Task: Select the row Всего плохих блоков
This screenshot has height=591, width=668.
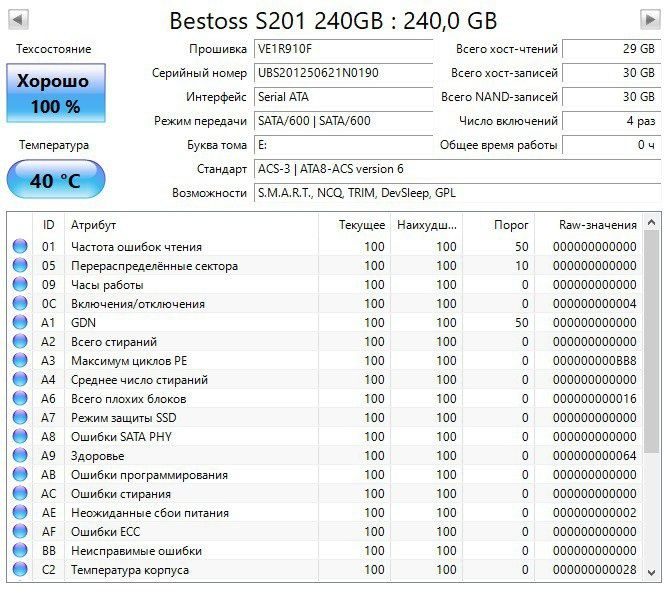Action: [325, 398]
